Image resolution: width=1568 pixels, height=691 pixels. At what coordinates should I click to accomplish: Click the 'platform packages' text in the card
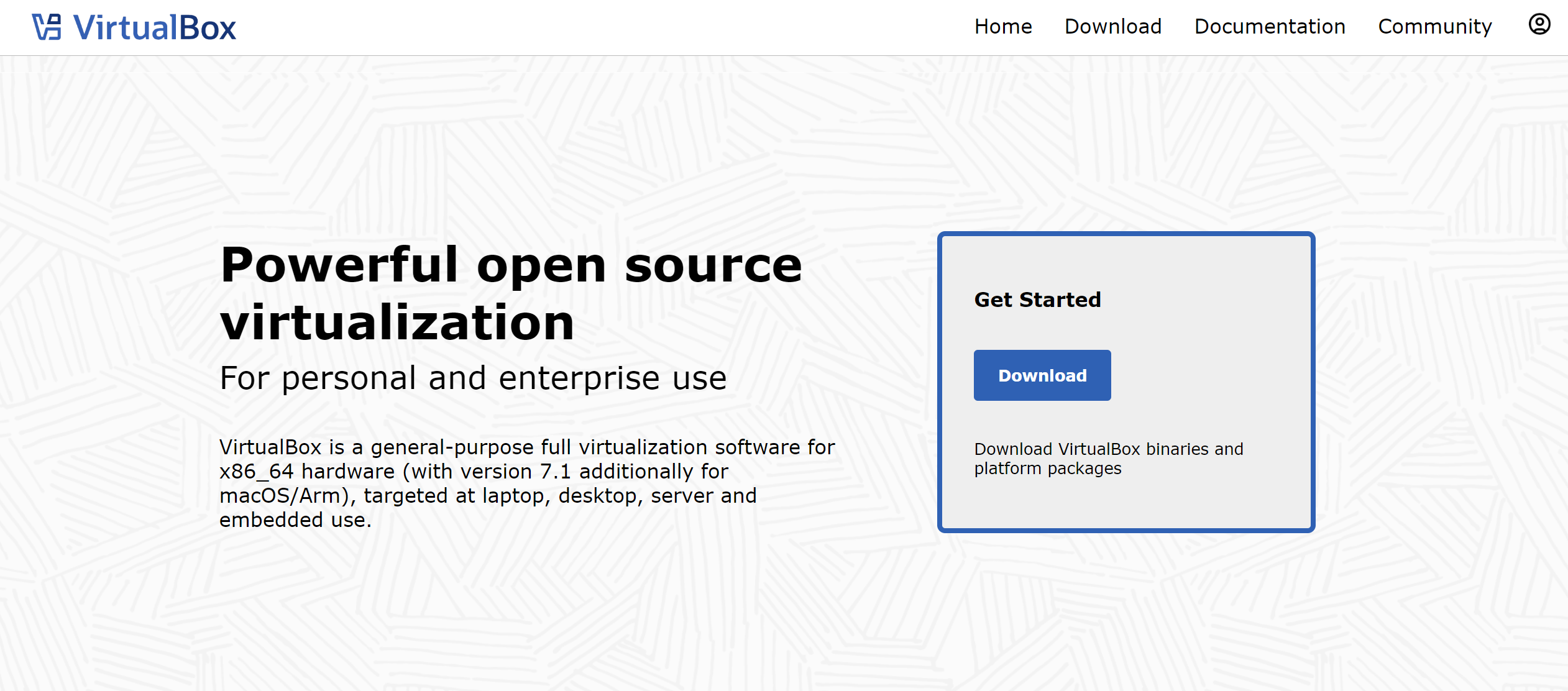(1047, 469)
